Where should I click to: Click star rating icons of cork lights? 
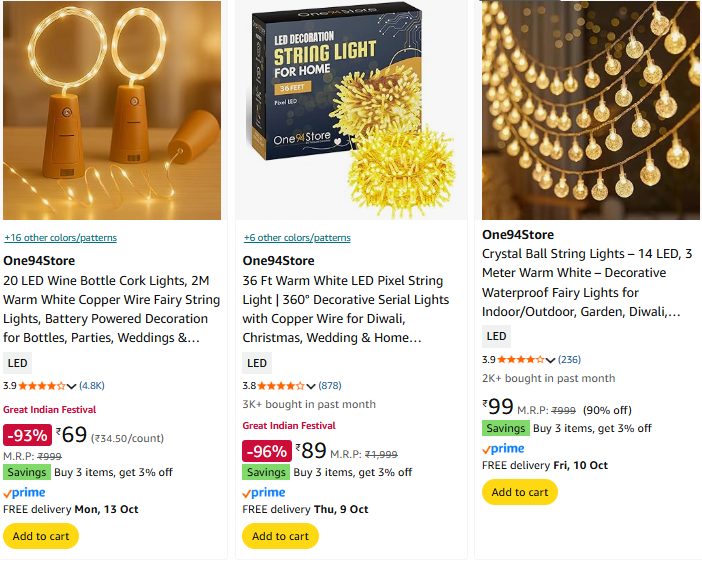[42, 386]
